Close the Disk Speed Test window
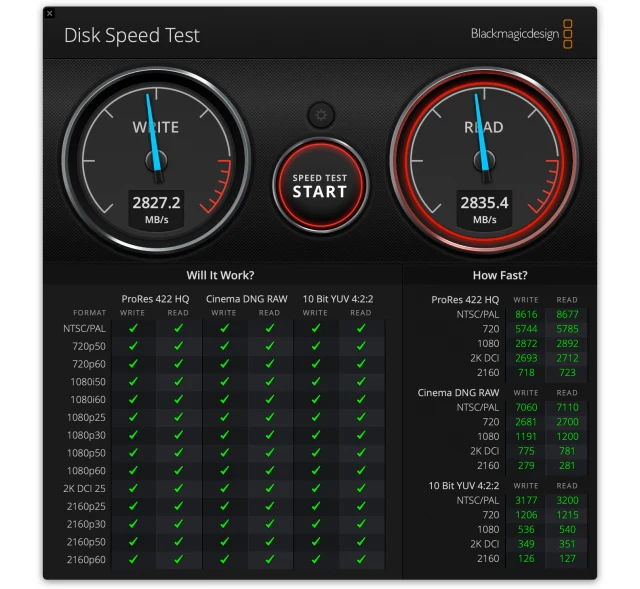 (49, 13)
